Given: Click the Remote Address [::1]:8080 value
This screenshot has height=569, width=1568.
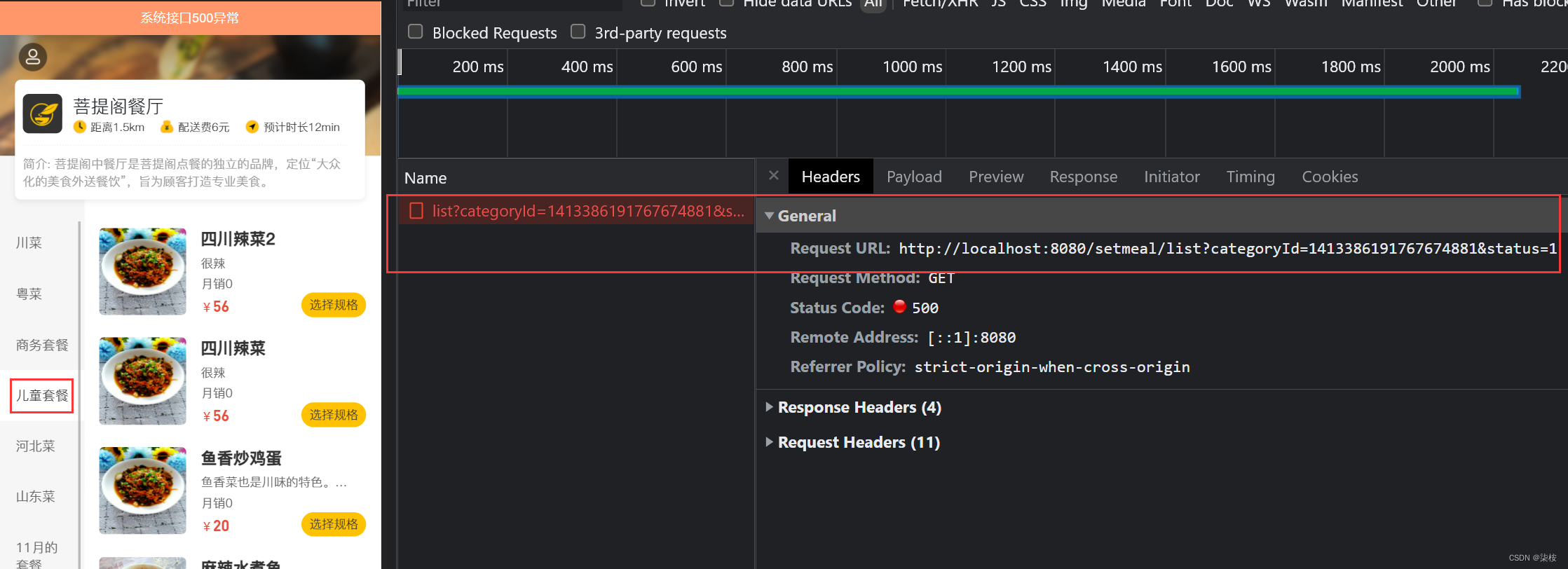Looking at the screenshot, I should pos(972,337).
